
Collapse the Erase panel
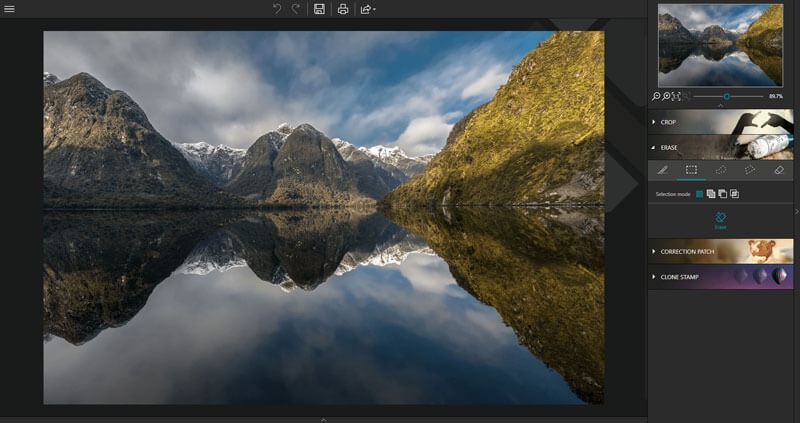720,147
